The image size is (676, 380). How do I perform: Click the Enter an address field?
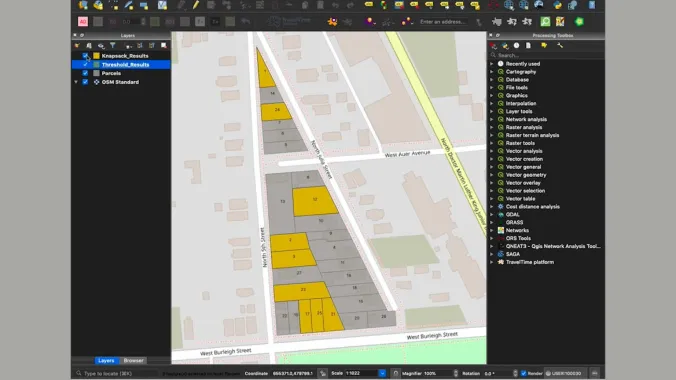(x=444, y=22)
